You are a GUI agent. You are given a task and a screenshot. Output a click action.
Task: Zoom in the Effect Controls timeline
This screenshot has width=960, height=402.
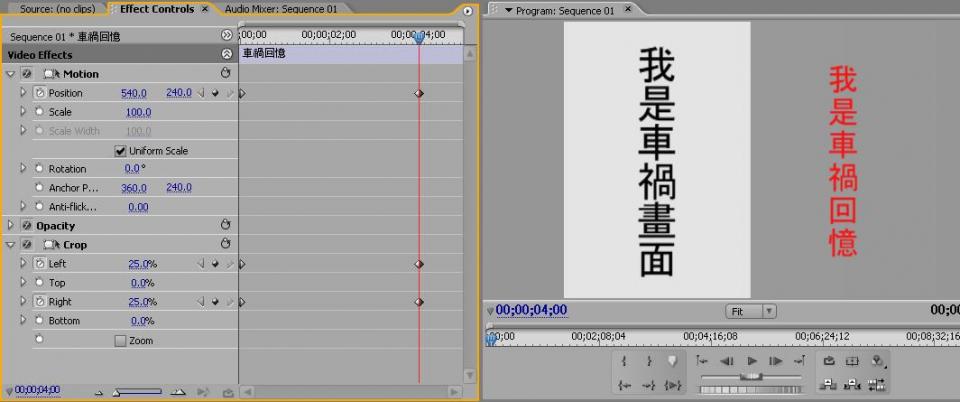click(x=178, y=392)
